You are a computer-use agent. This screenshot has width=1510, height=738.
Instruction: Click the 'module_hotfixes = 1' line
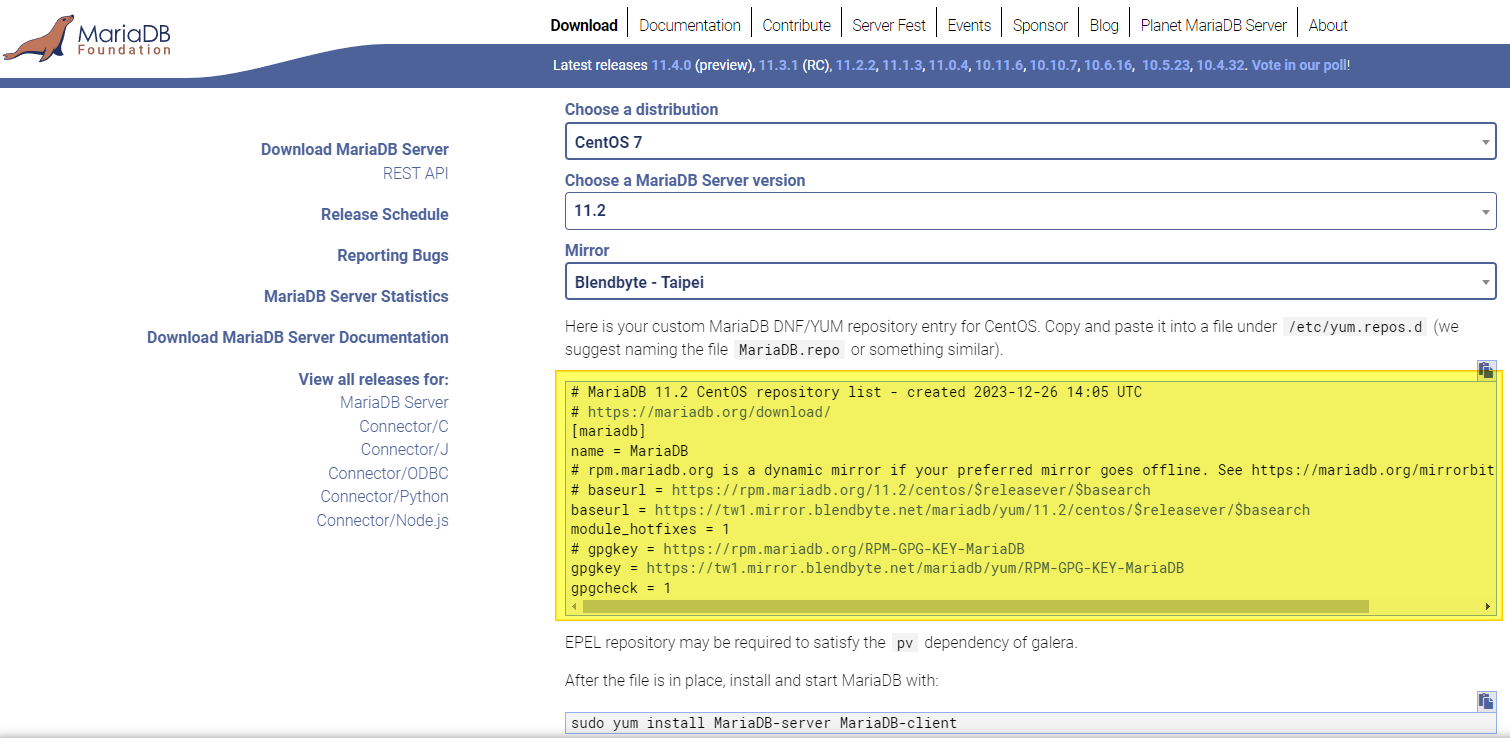point(650,529)
